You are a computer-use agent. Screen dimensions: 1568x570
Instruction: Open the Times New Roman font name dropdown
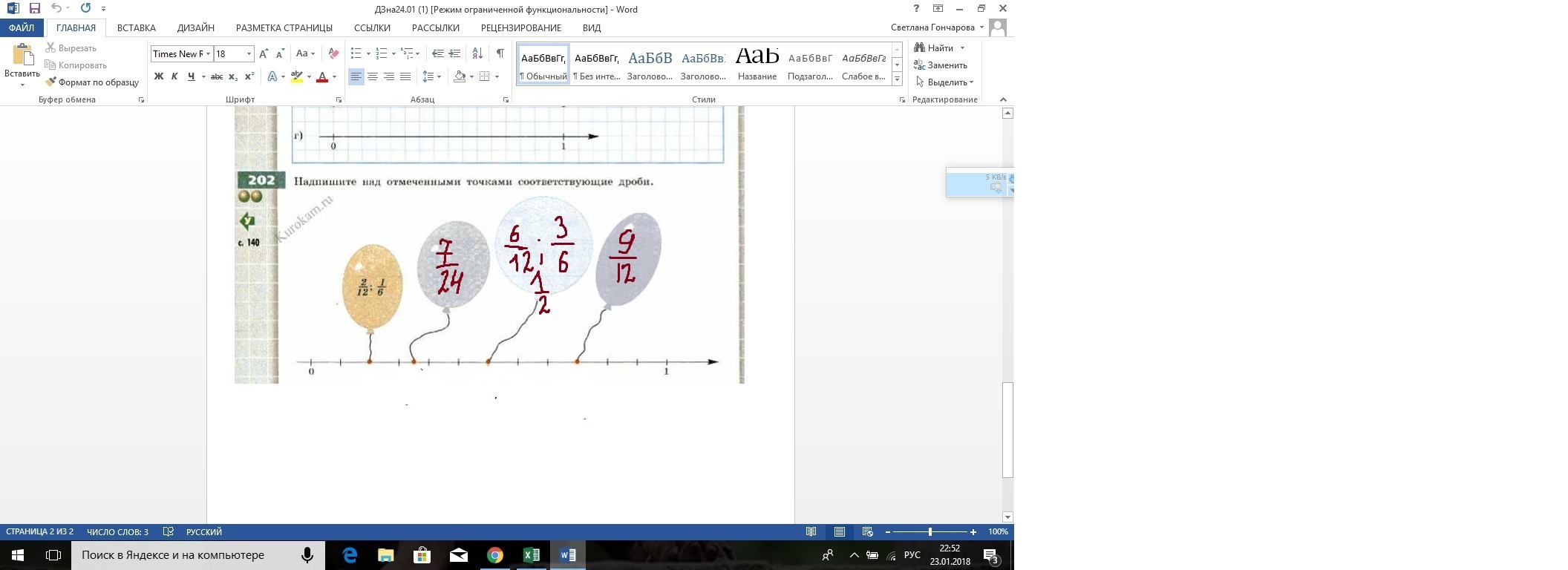(x=209, y=53)
